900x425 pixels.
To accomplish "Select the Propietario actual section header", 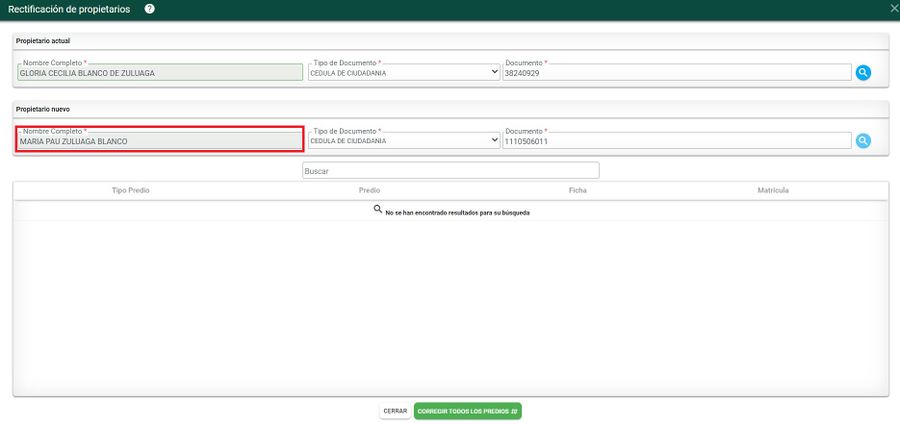I will [43, 40].
